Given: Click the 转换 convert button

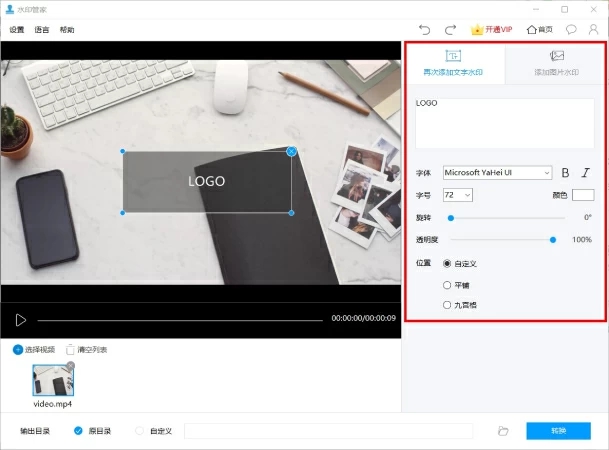Looking at the screenshot, I should point(558,431).
